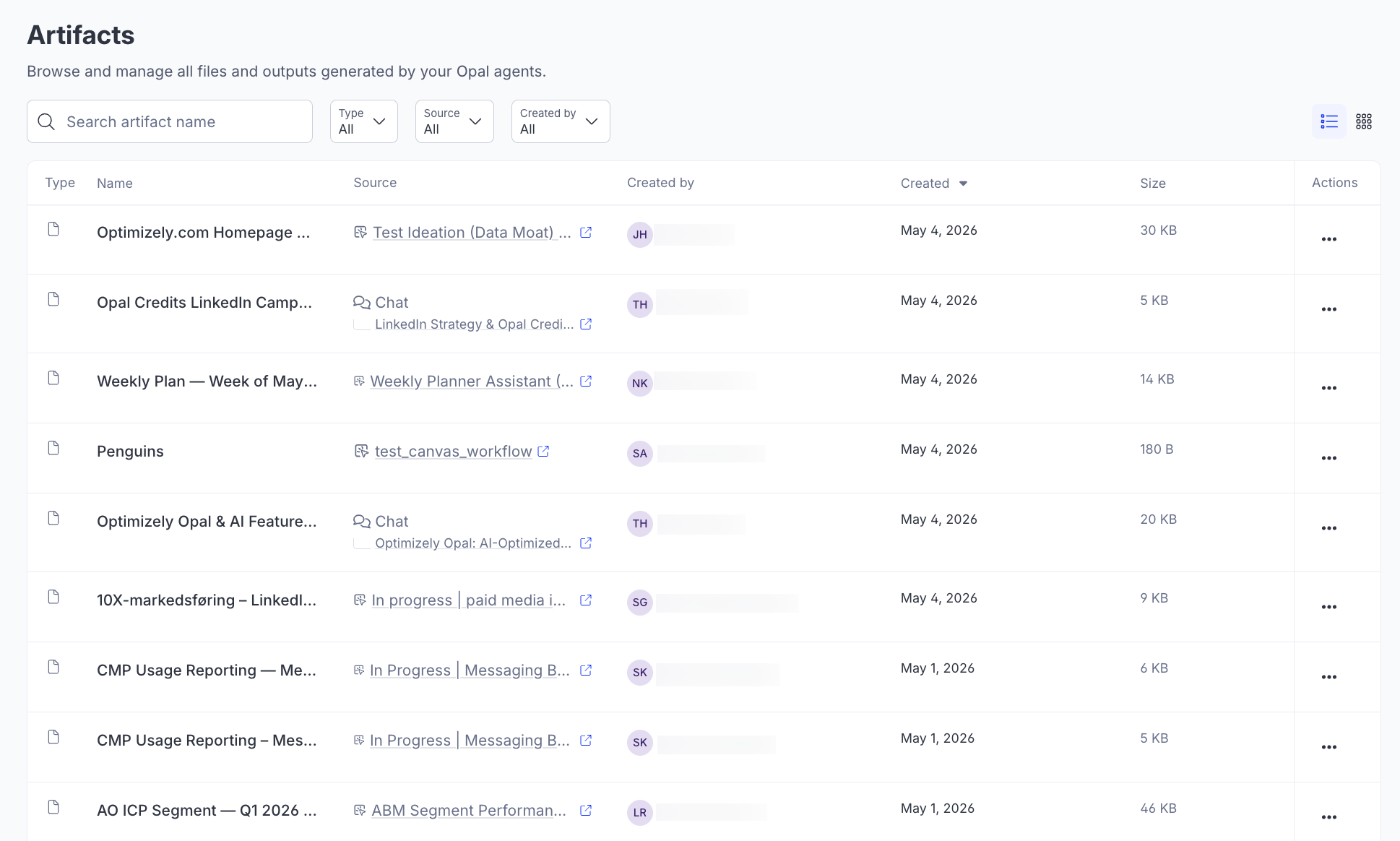Open external link icon beside Optimizely Opal: AI-Optimized chat

click(586, 543)
